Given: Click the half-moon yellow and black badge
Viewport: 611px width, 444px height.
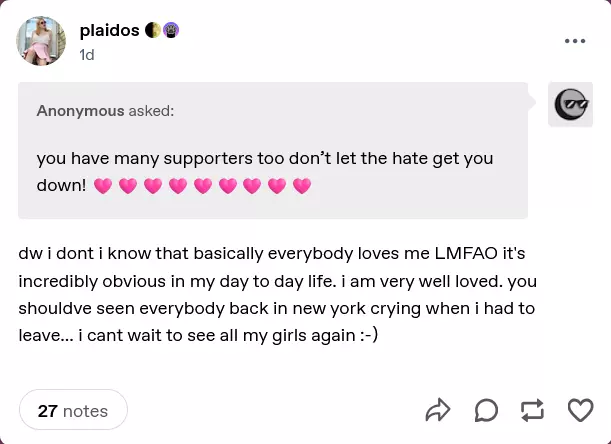Looking at the screenshot, I should 153,30.
